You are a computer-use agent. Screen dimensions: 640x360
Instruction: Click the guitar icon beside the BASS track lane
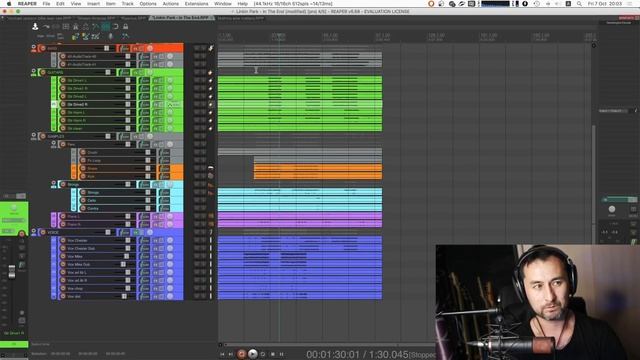coord(211,48)
